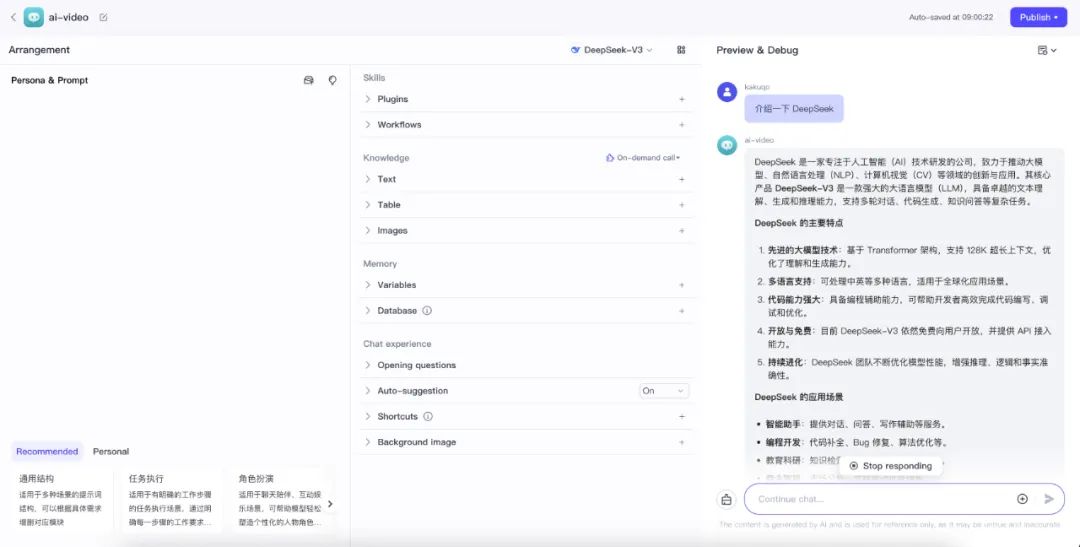Open the Publish button menu
The height and width of the screenshot is (547, 1080).
(x=1038, y=17)
